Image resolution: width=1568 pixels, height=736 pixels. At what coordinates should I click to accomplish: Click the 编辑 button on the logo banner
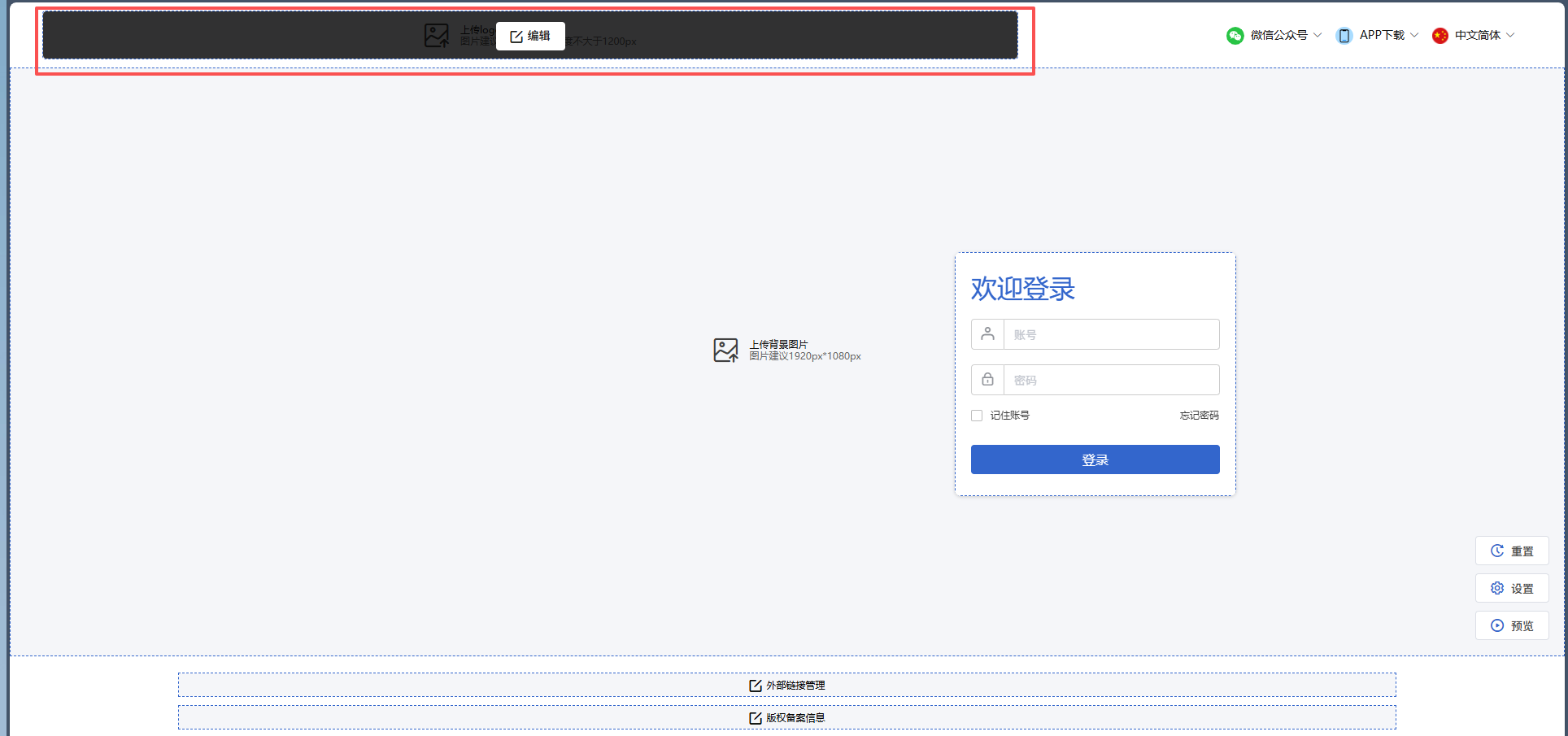(x=530, y=36)
